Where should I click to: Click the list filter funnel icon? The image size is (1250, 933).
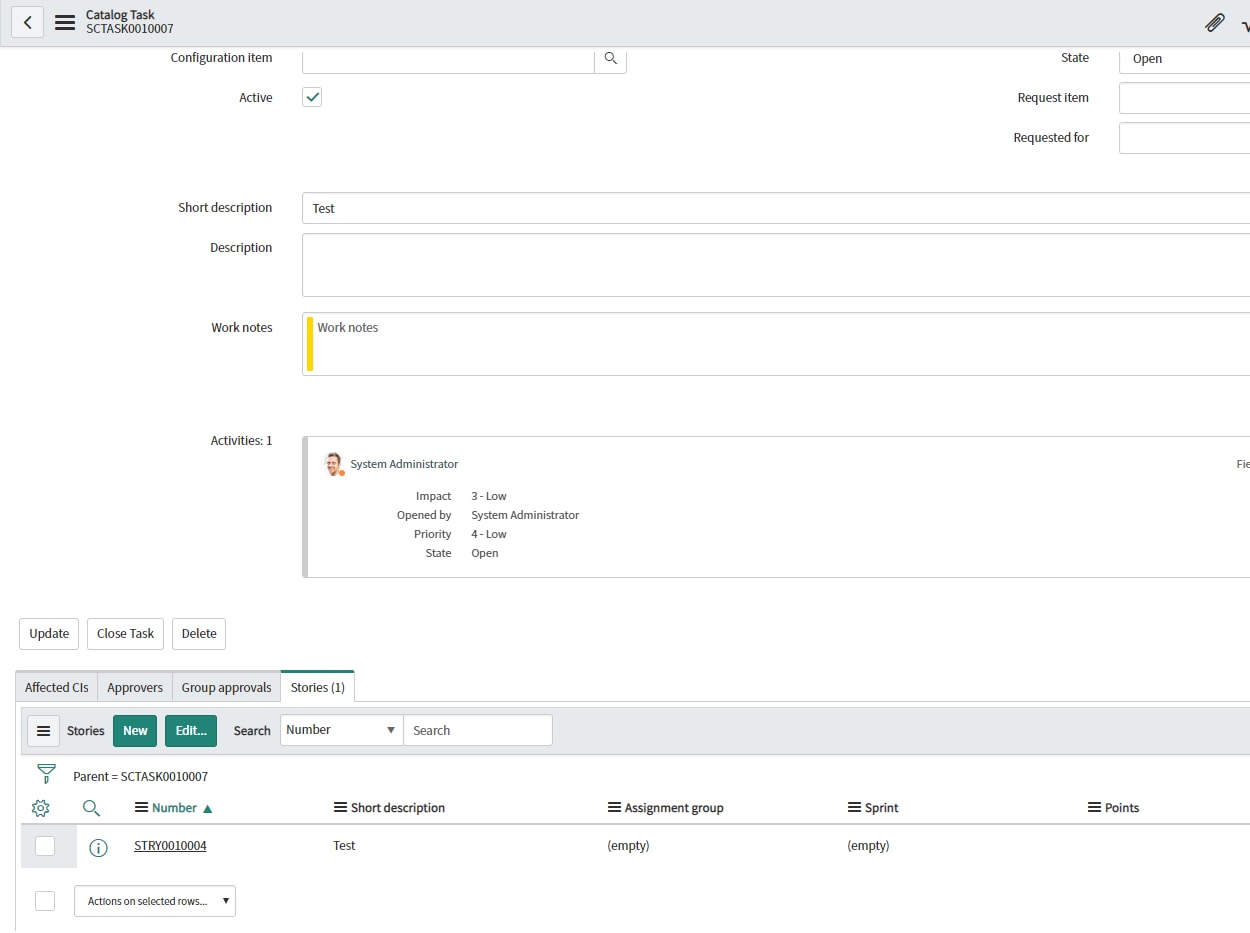click(x=46, y=774)
